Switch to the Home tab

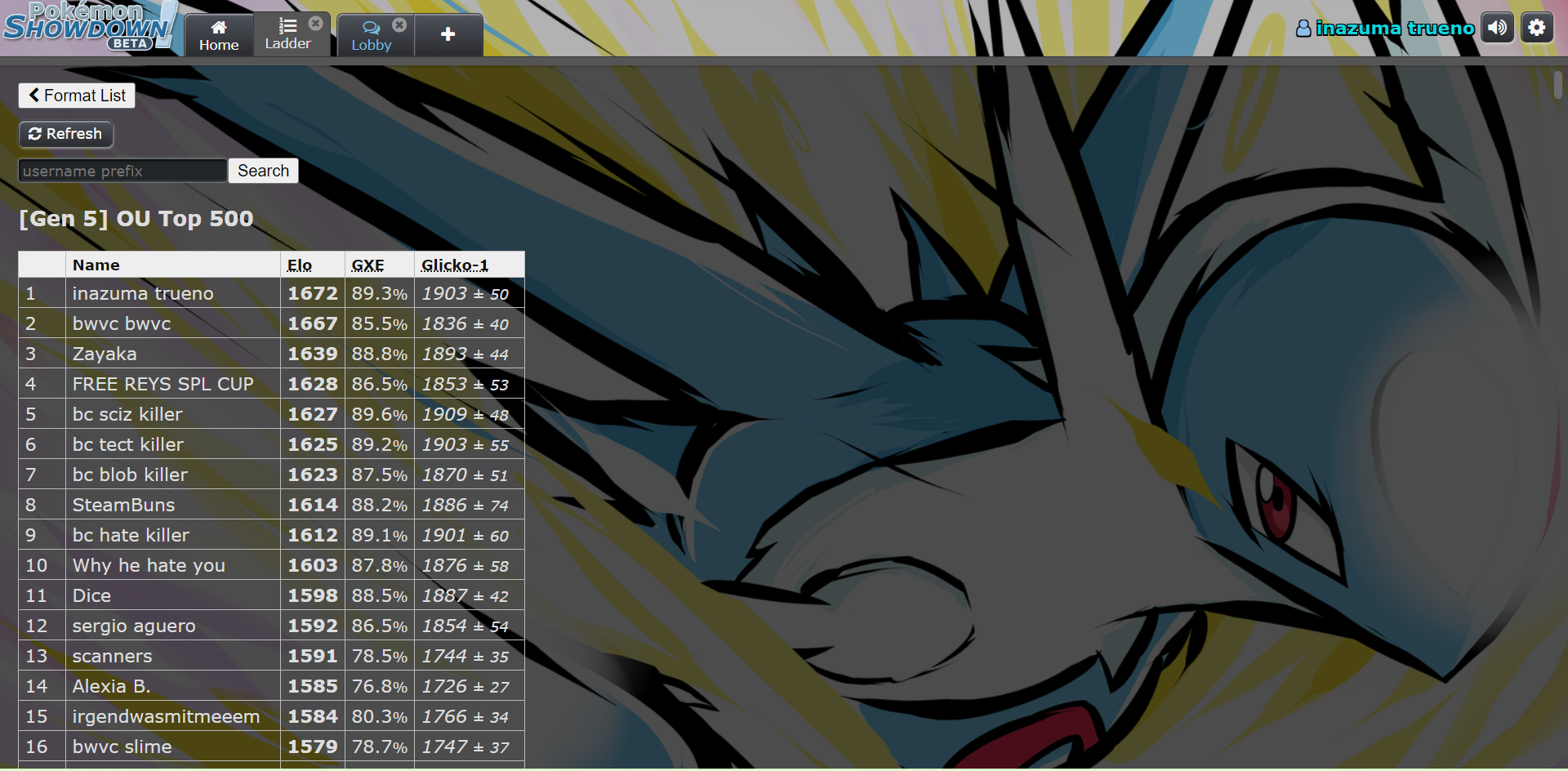point(219,35)
